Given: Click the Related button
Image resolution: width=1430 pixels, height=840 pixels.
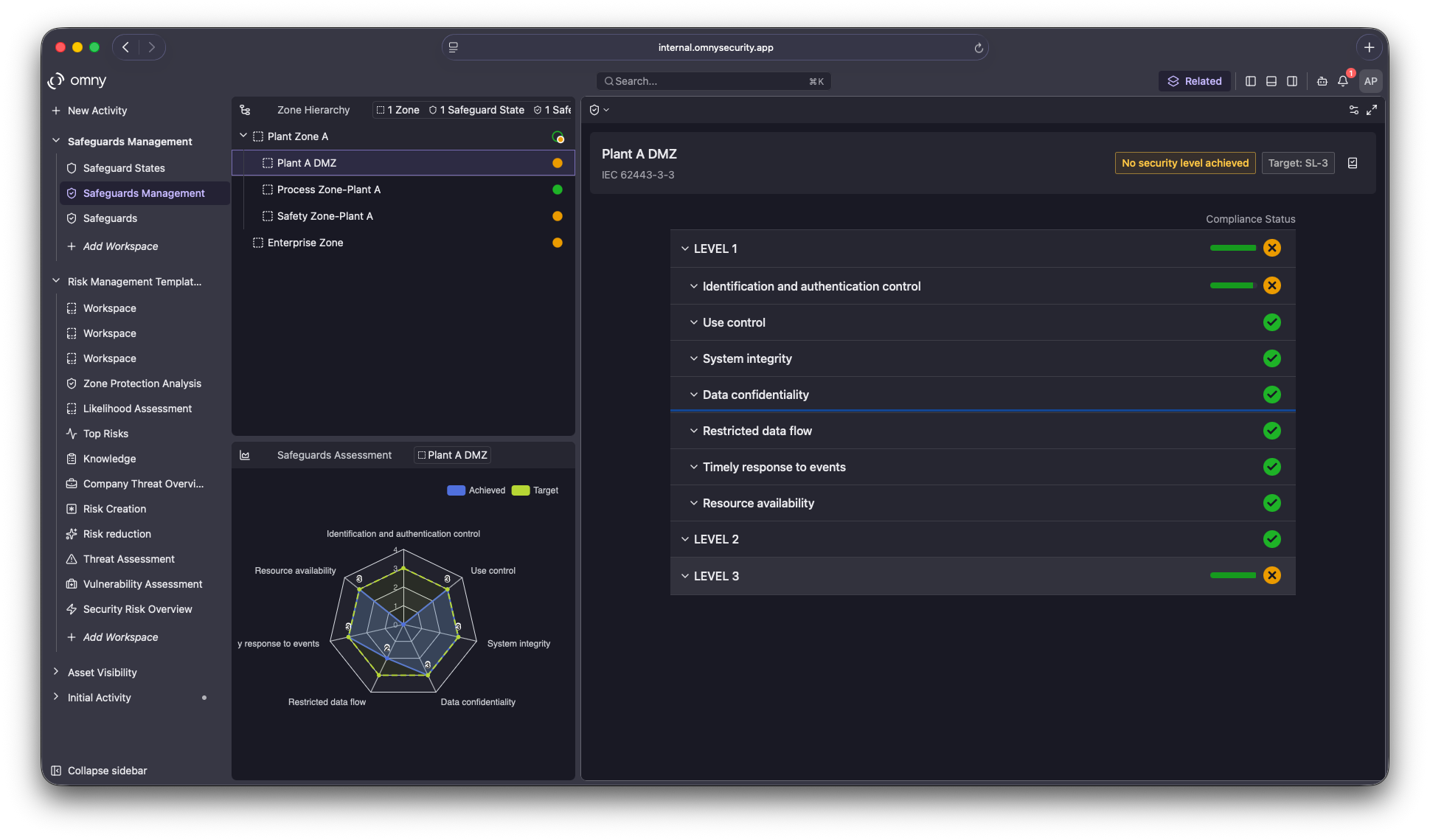Looking at the screenshot, I should 1194,81.
